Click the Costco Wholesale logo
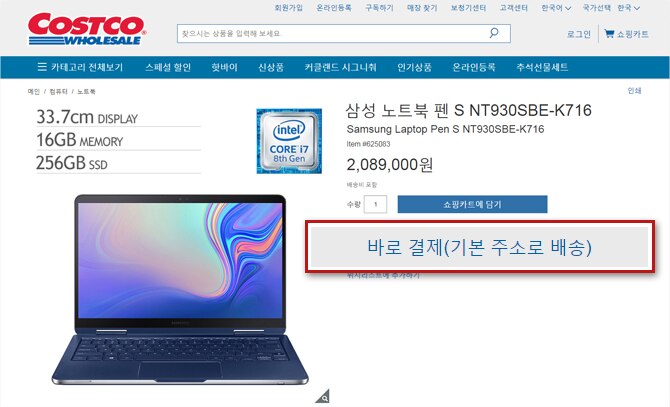Viewport: 670px width, 407px height. [x=87, y=29]
